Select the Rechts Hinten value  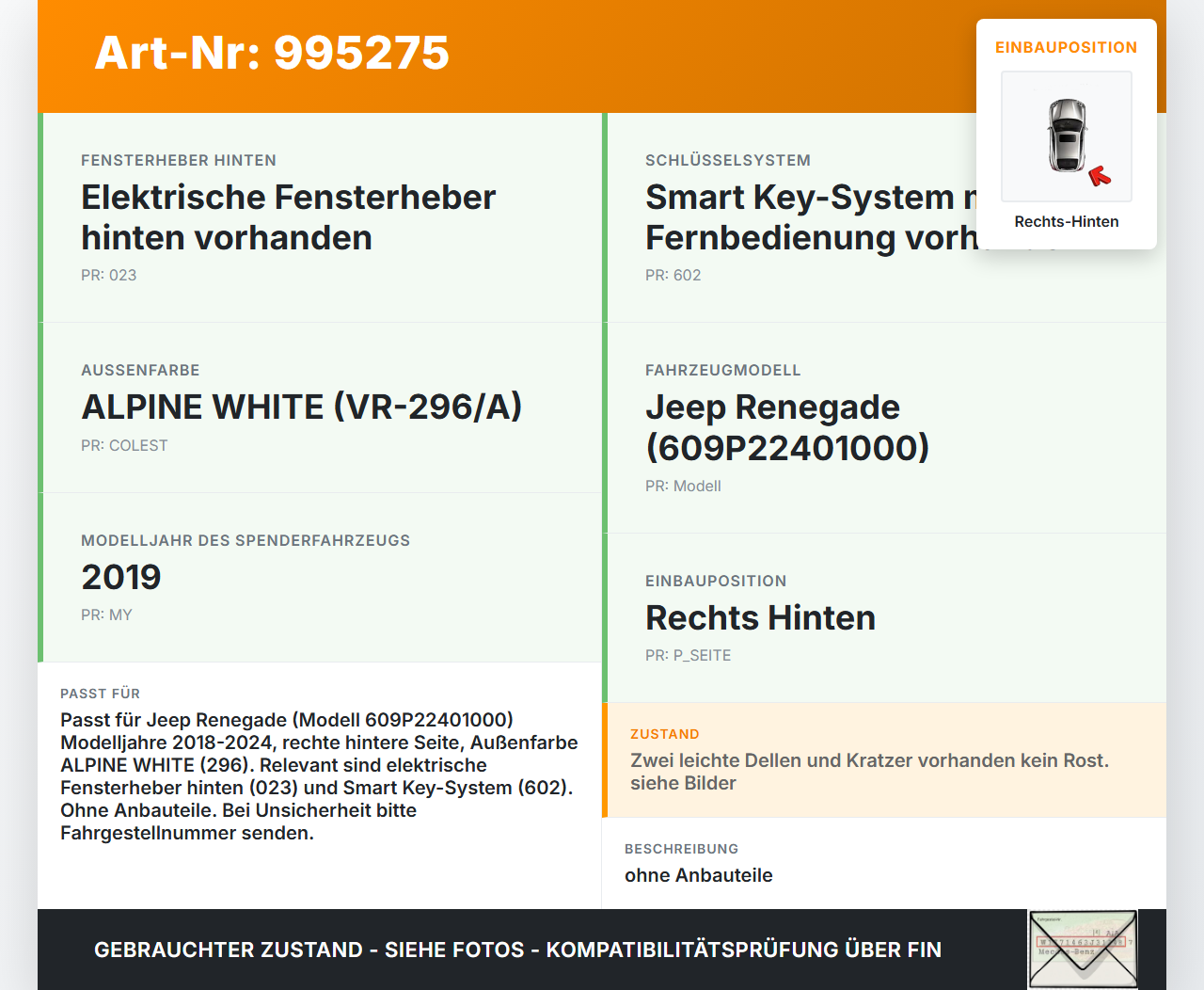click(761, 618)
